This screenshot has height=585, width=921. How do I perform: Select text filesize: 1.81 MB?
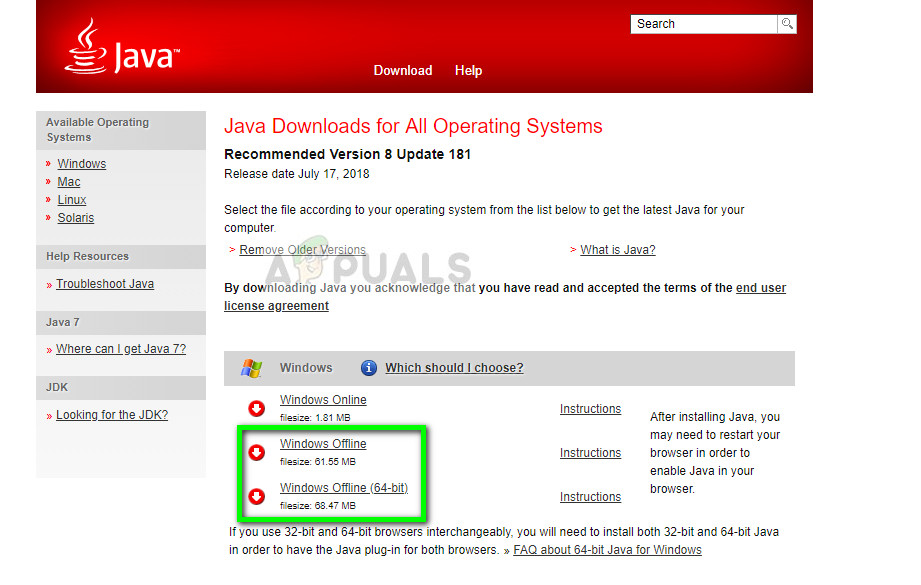315,418
